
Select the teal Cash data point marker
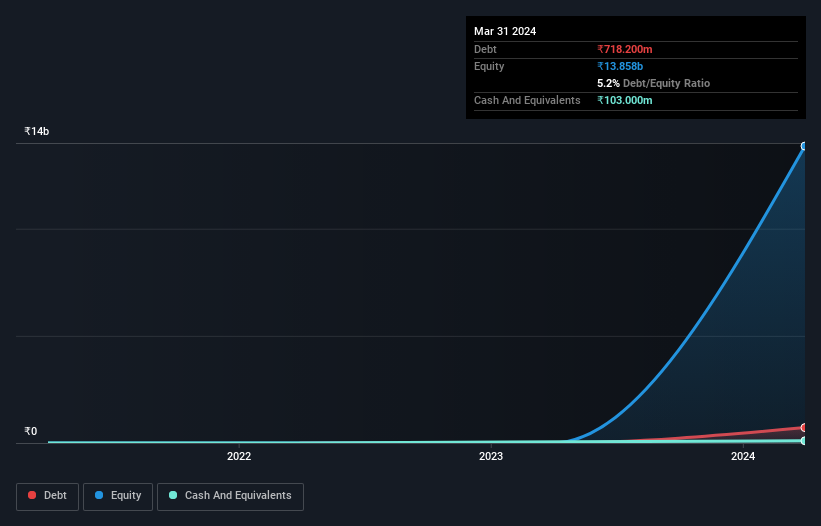[804, 441]
